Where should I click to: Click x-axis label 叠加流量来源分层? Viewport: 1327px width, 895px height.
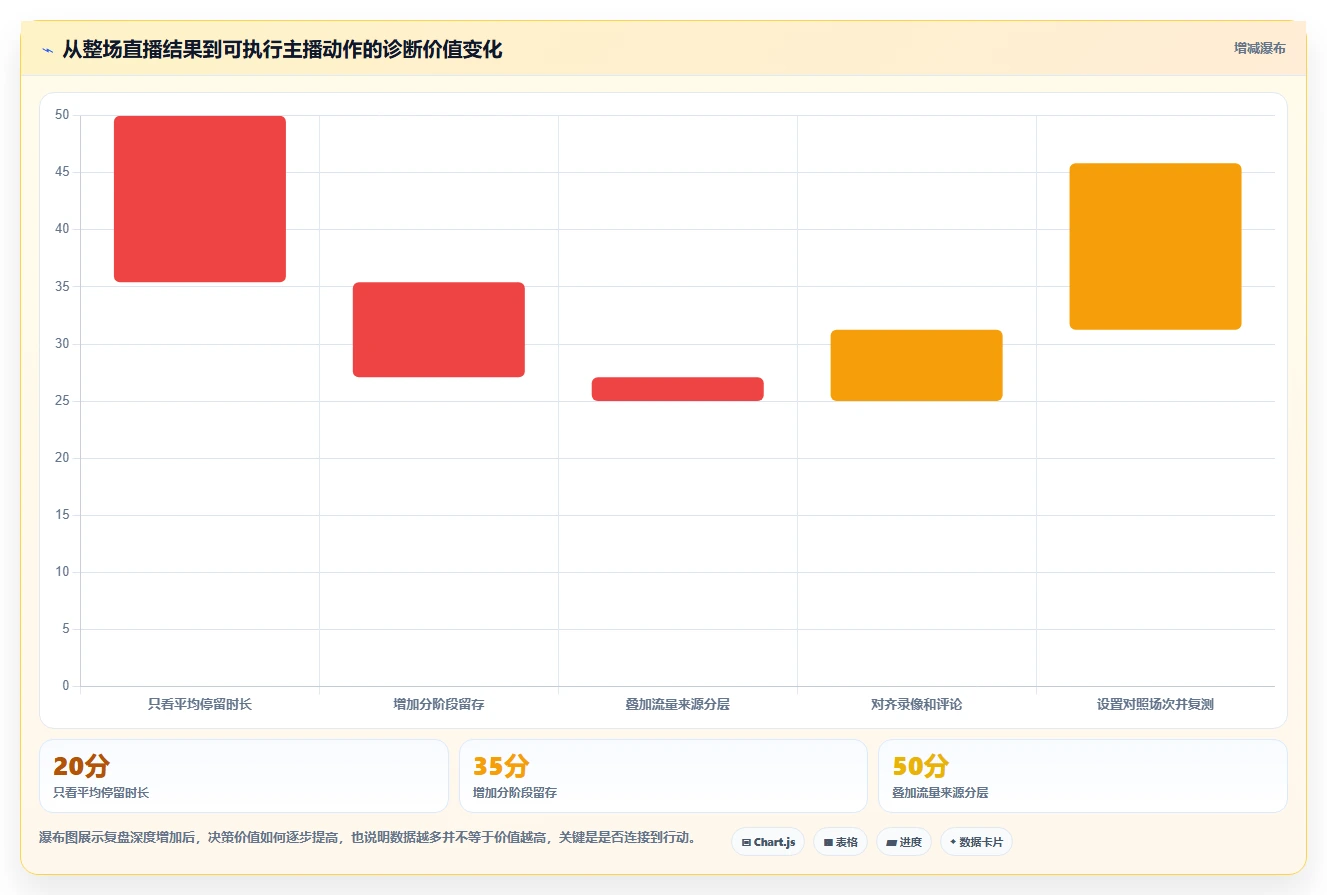click(678, 704)
